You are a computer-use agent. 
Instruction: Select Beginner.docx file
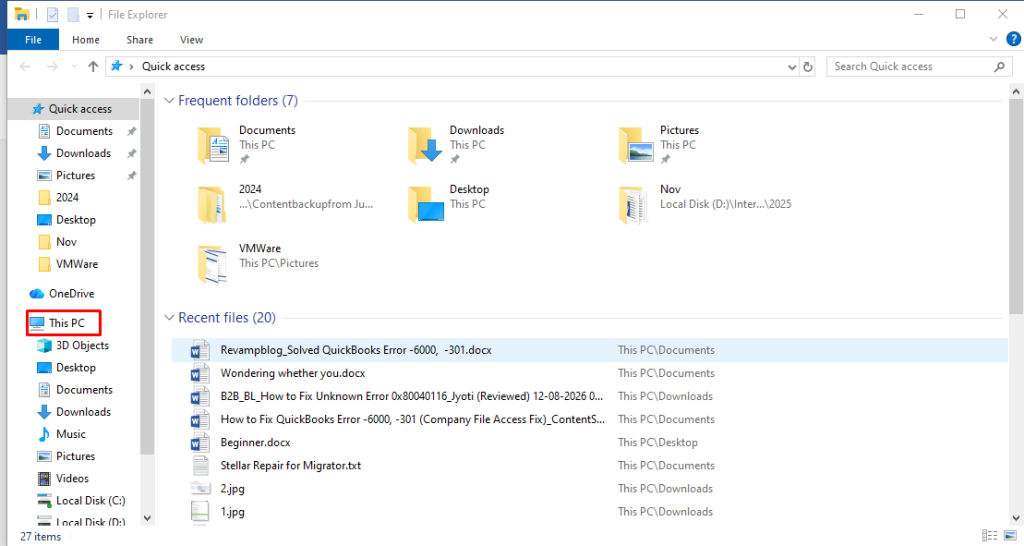point(255,443)
